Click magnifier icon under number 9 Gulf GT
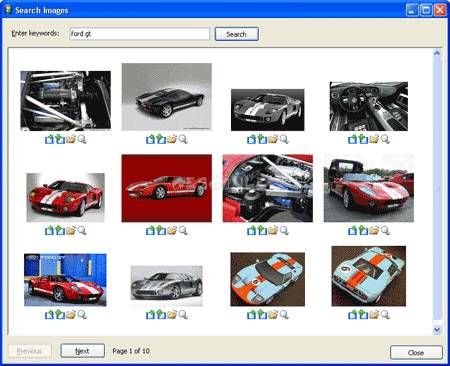The width and height of the screenshot is (450, 366). coord(385,315)
